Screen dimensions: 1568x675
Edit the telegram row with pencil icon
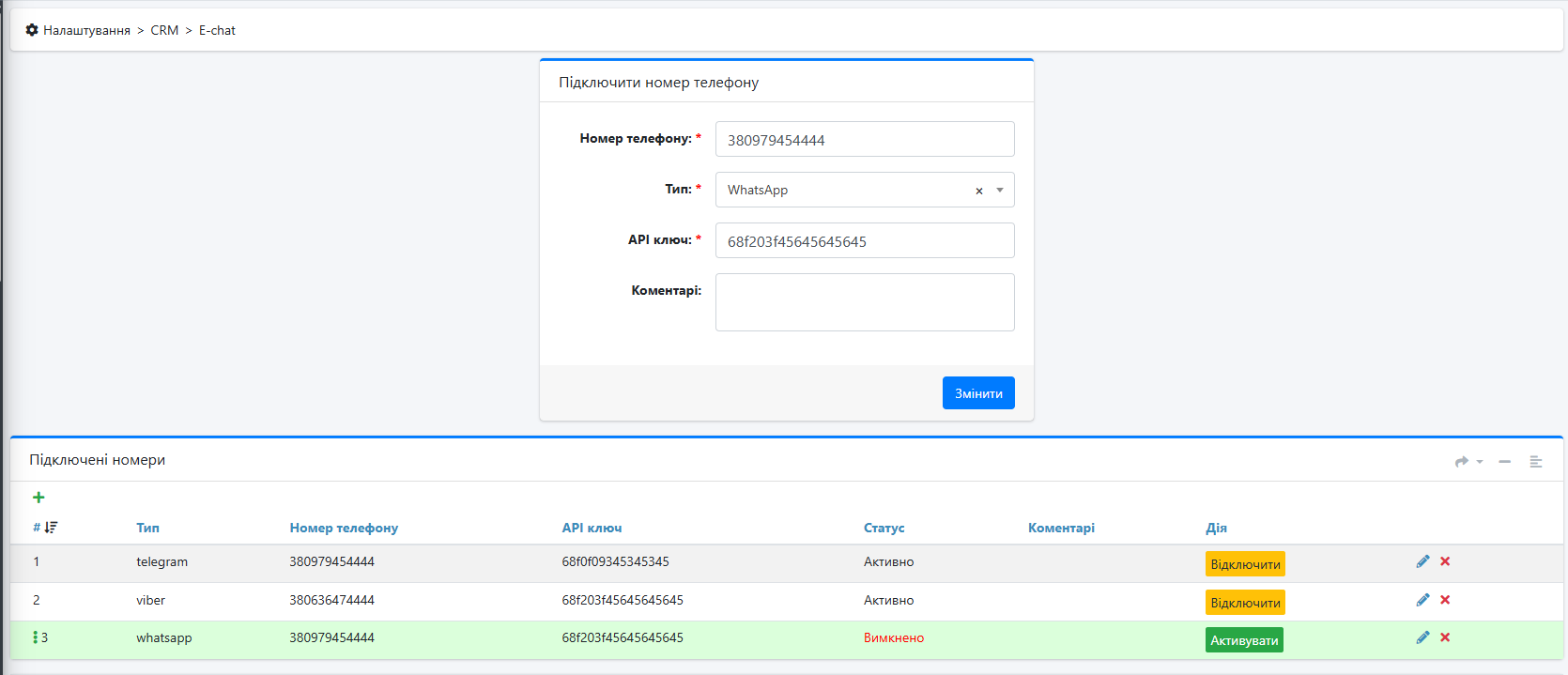tap(1422, 561)
